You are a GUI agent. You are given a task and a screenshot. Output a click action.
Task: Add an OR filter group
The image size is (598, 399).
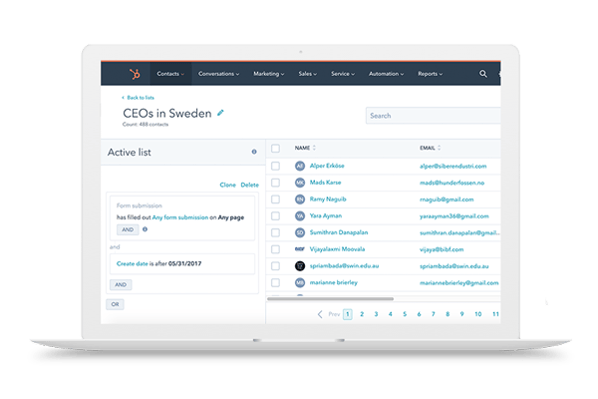coord(115,304)
